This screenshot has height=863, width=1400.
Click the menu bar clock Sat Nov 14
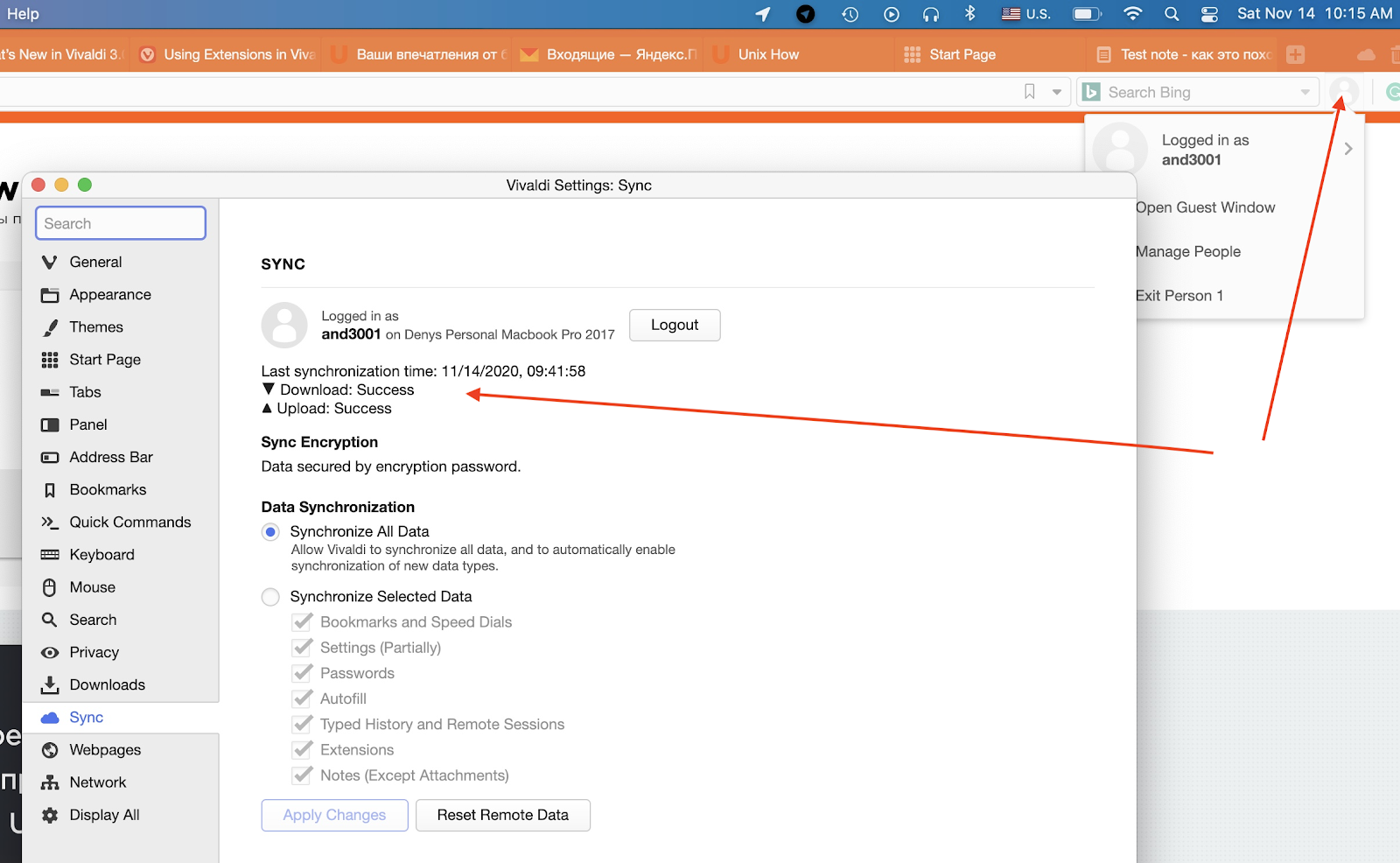tap(1314, 14)
